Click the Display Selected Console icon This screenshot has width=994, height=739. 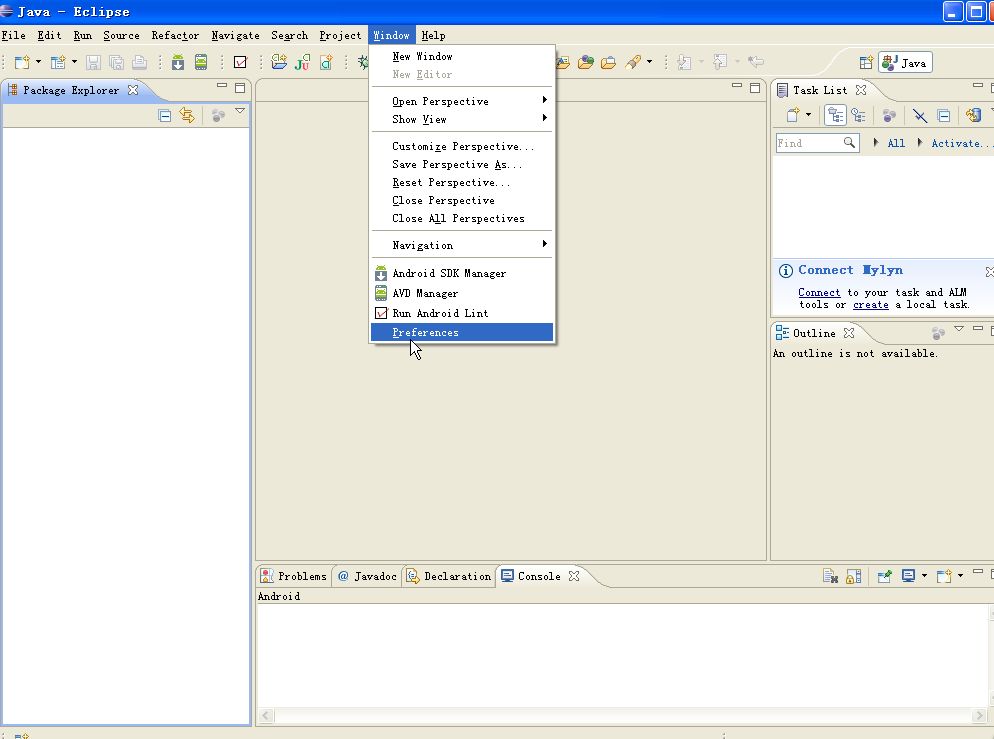908,576
